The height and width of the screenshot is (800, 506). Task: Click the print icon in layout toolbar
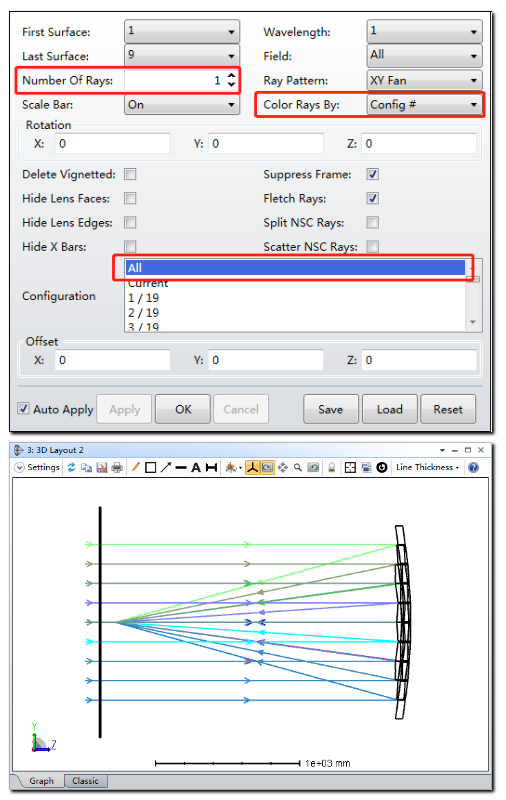coord(117,467)
